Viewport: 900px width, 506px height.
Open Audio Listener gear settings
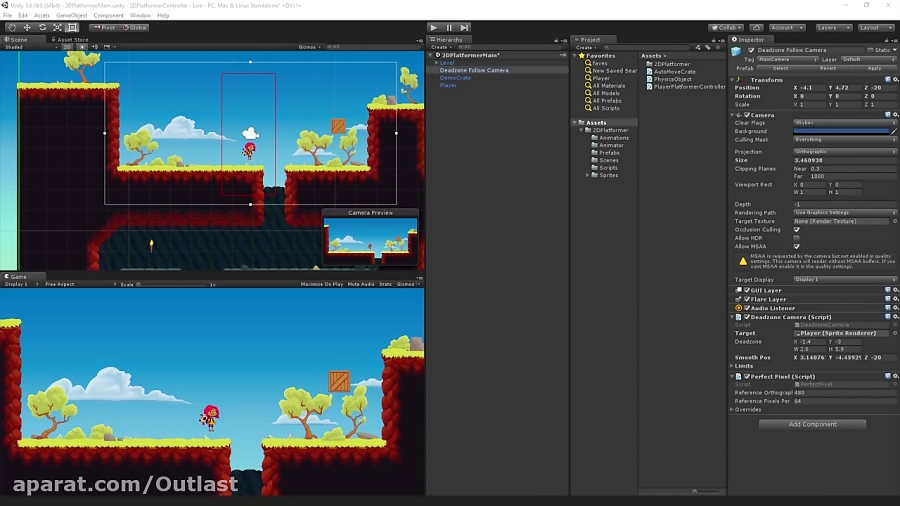click(x=895, y=308)
